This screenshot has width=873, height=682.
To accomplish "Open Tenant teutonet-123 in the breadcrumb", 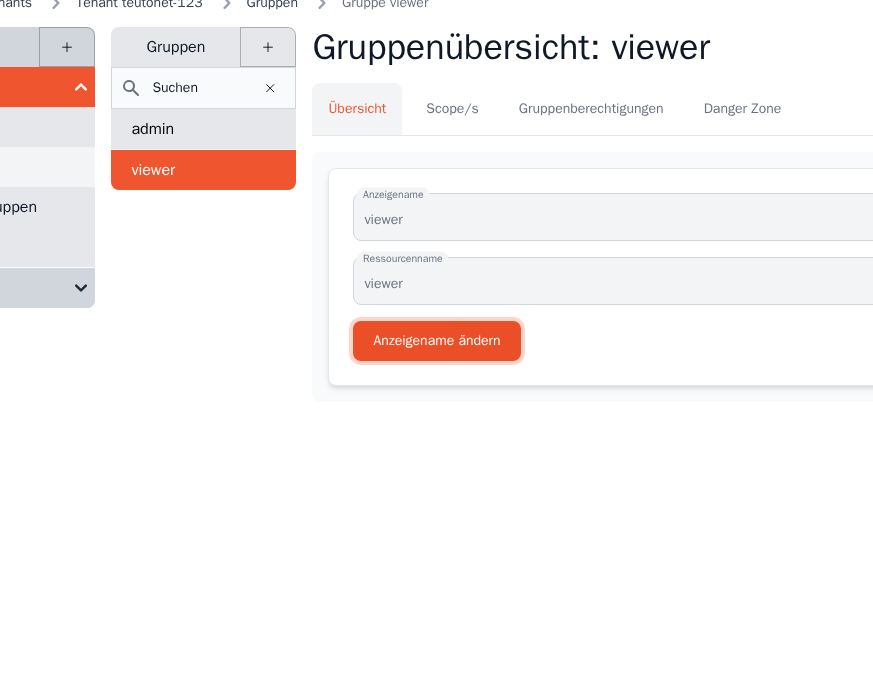I will [x=139, y=4].
